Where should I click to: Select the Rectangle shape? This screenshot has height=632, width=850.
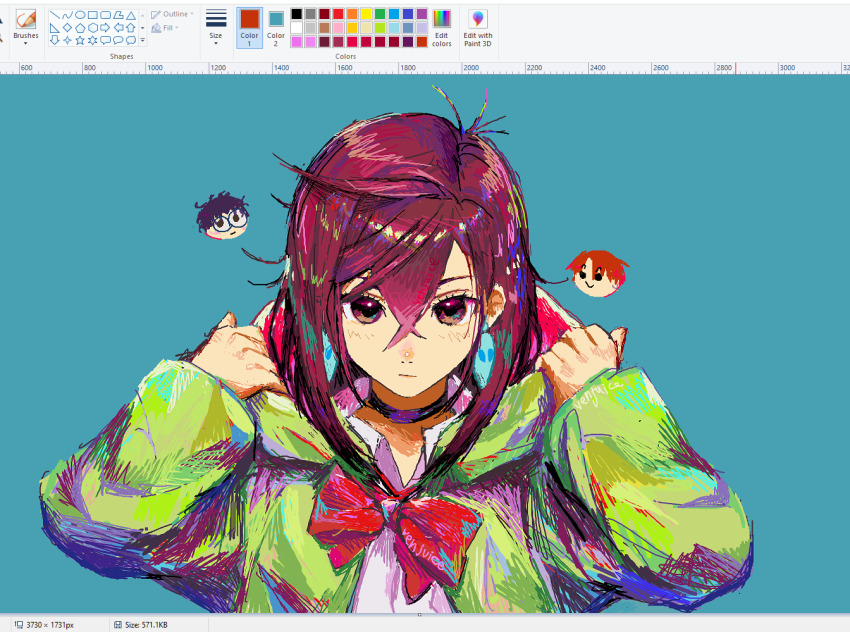pos(93,15)
